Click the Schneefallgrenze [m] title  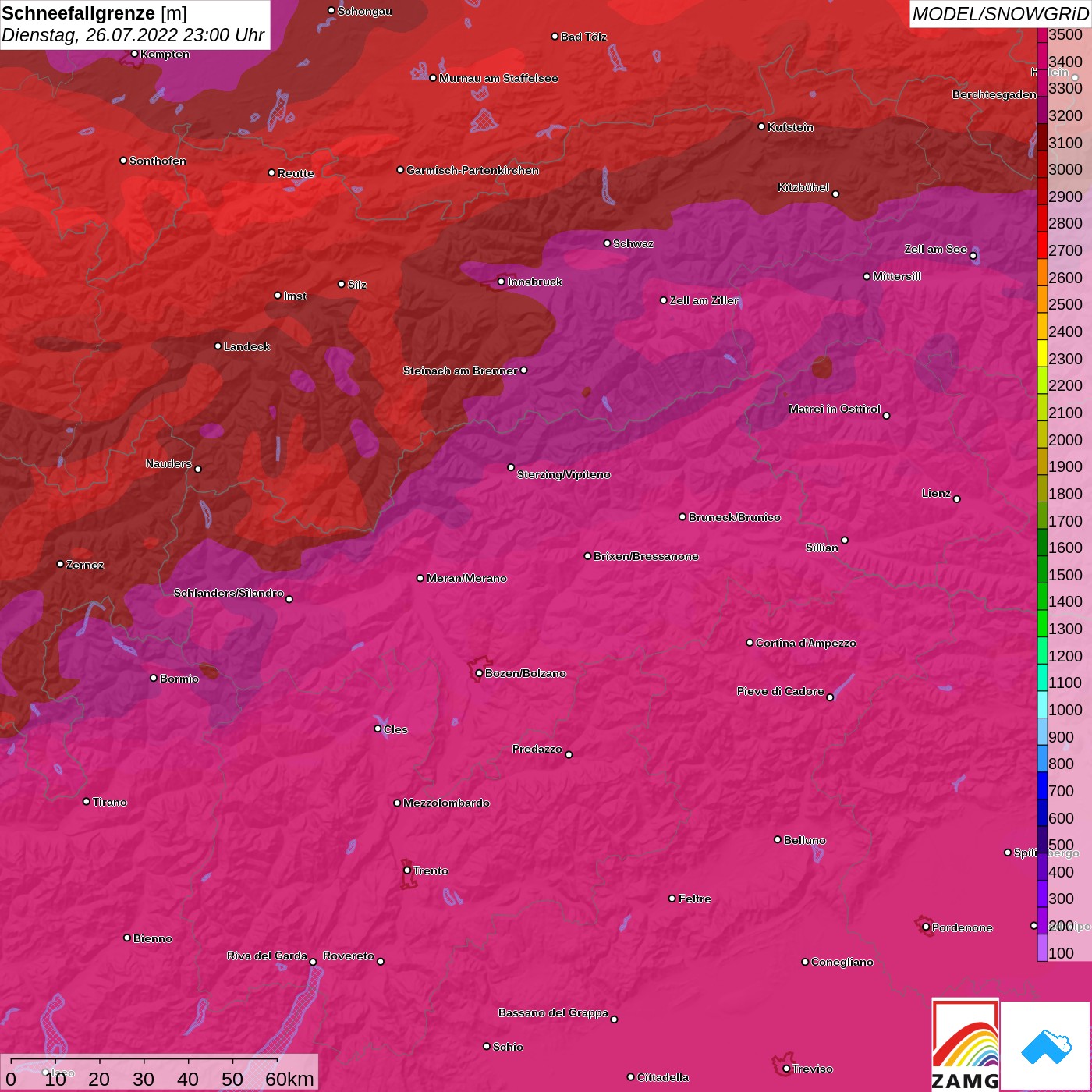94,13
